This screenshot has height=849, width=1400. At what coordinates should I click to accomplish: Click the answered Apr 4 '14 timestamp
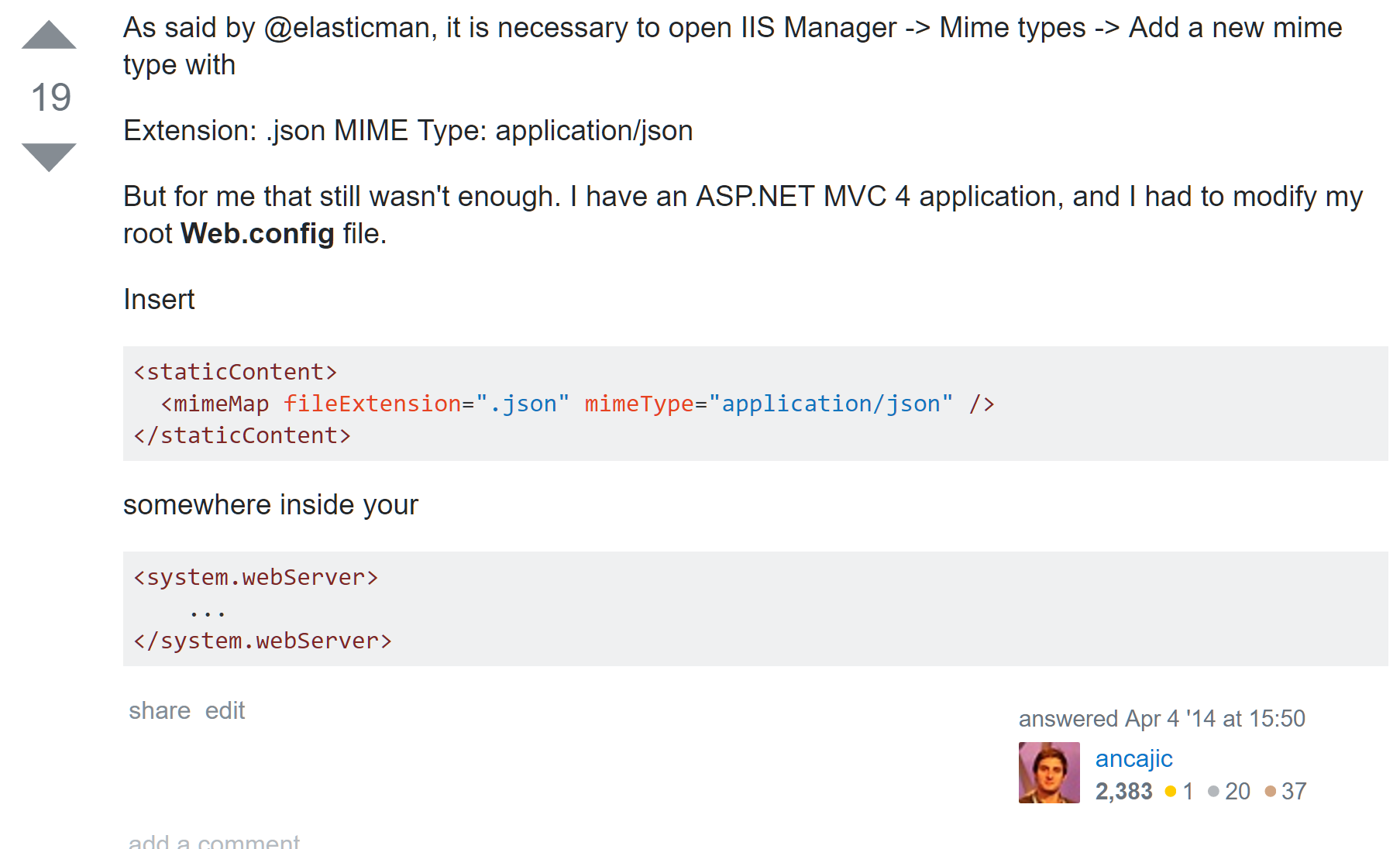click(x=1161, y=719)
